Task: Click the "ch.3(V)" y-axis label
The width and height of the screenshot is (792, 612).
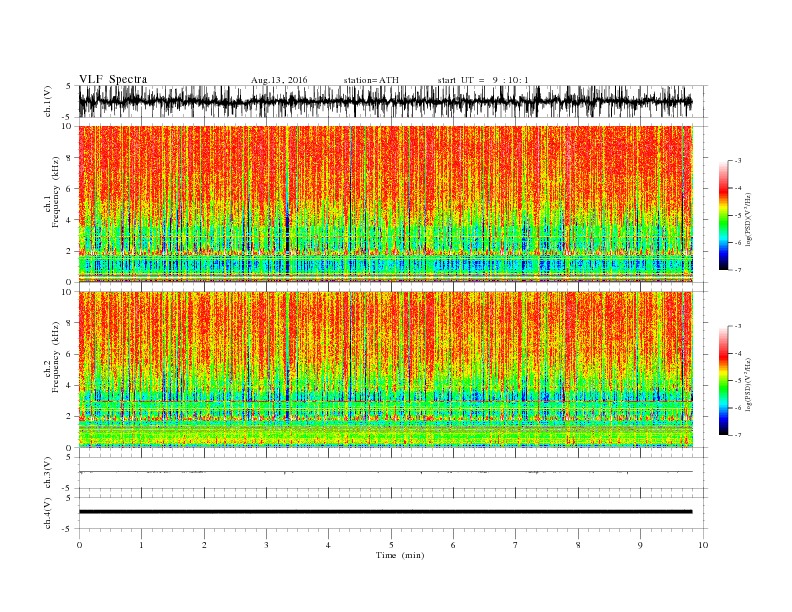Action: (48, 473)
